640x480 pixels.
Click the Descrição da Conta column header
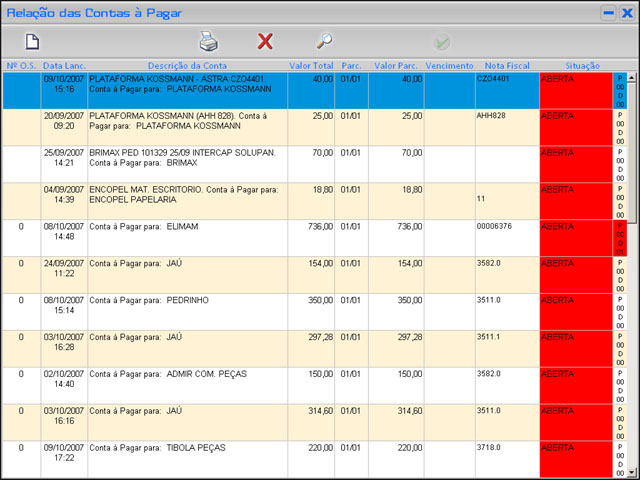tap(187, 65)
